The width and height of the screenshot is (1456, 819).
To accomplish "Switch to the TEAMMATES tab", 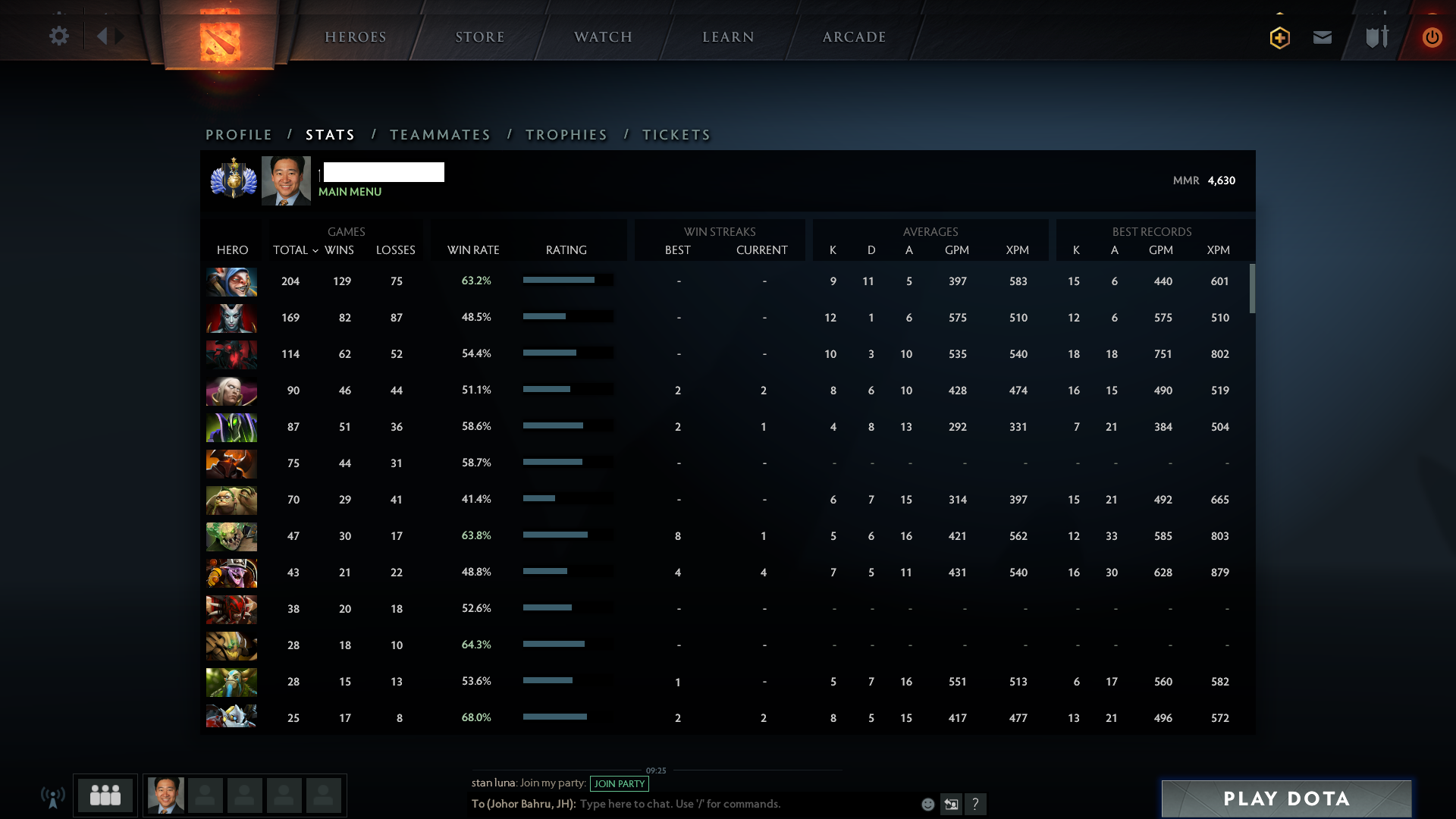I will tap(441, 135).
